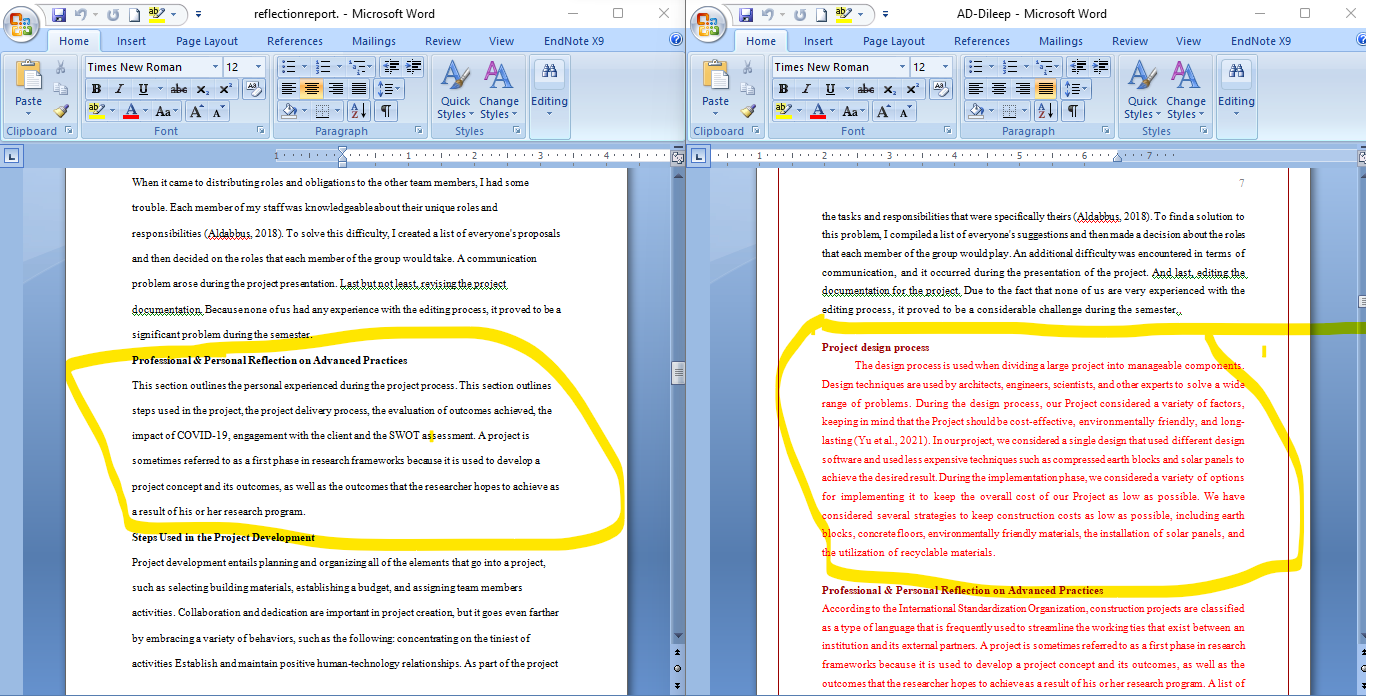Open font size dropdown in AD-Dileep window
1379x696 pixels.
(x=945, y=67)
